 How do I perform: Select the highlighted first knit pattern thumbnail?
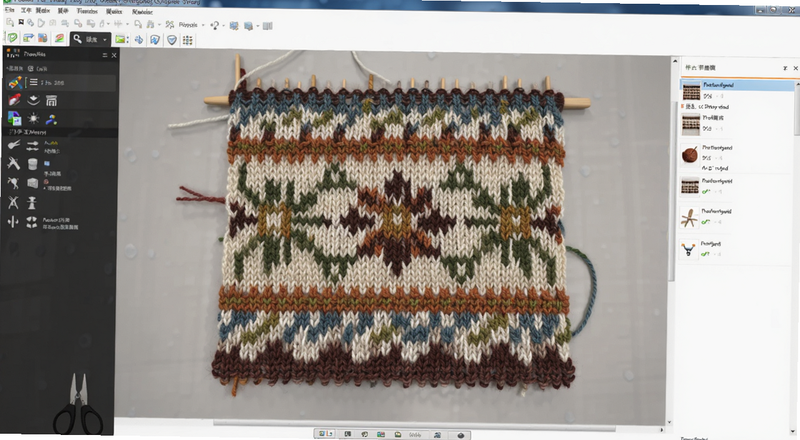691,91
